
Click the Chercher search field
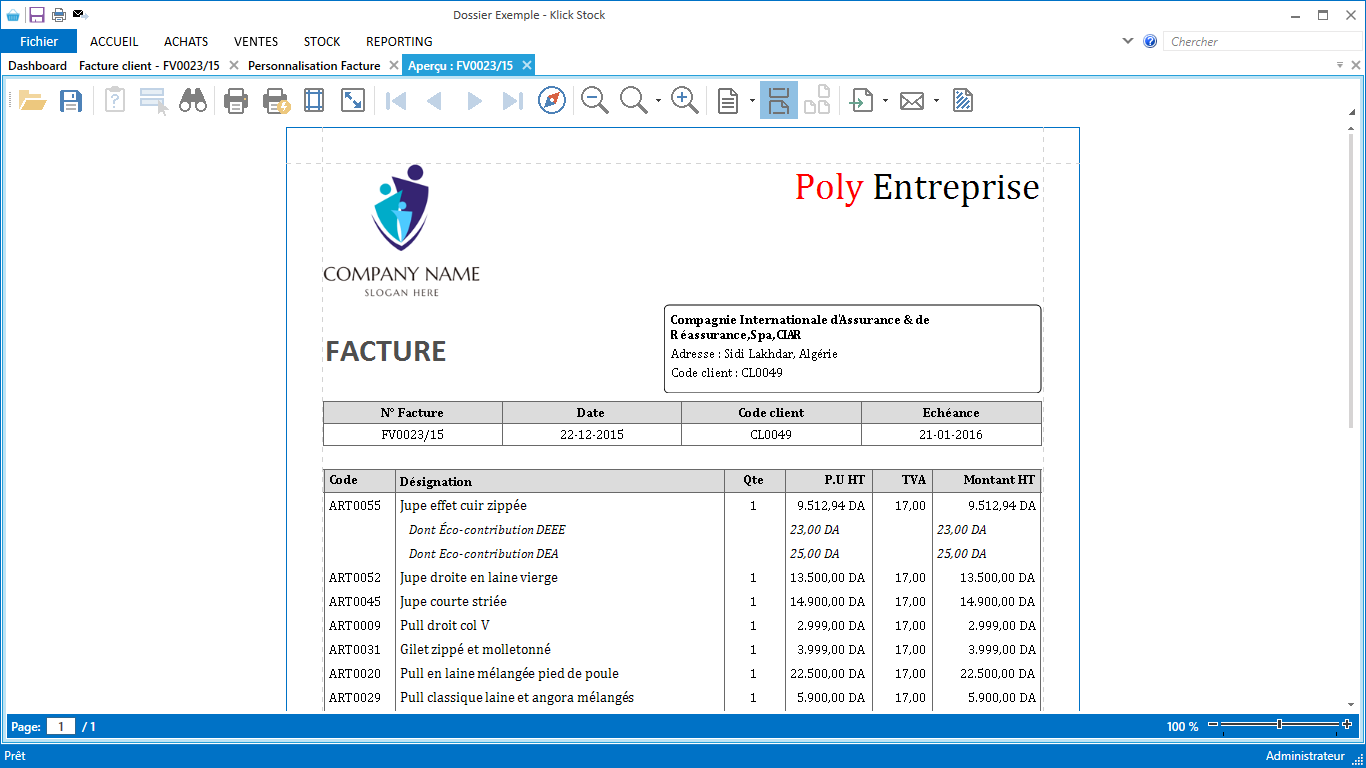pos(1260,42)
